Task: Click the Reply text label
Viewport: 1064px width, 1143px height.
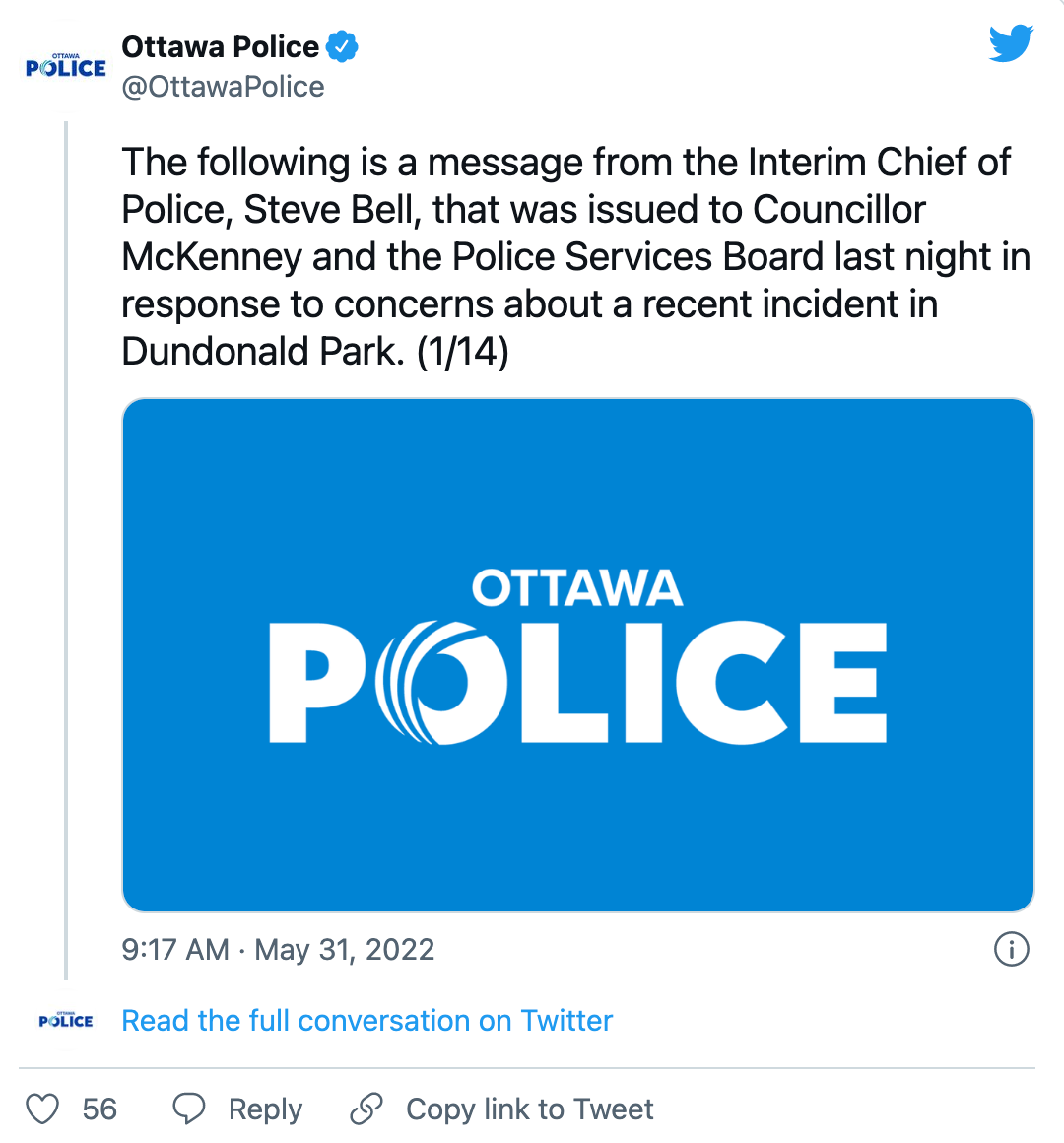Action: click(x=265, y=1109)
